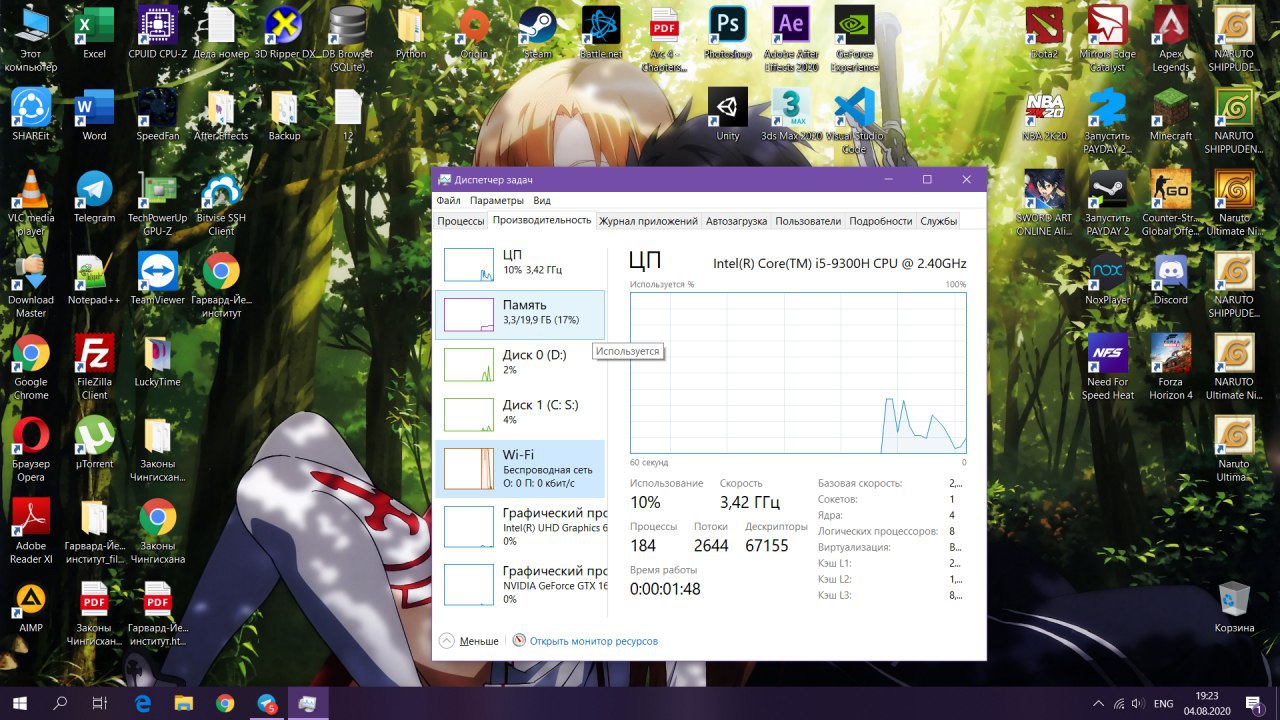Switch to the Службы tab
This screenshot has width=1280, height=720.
click(939, 221)
